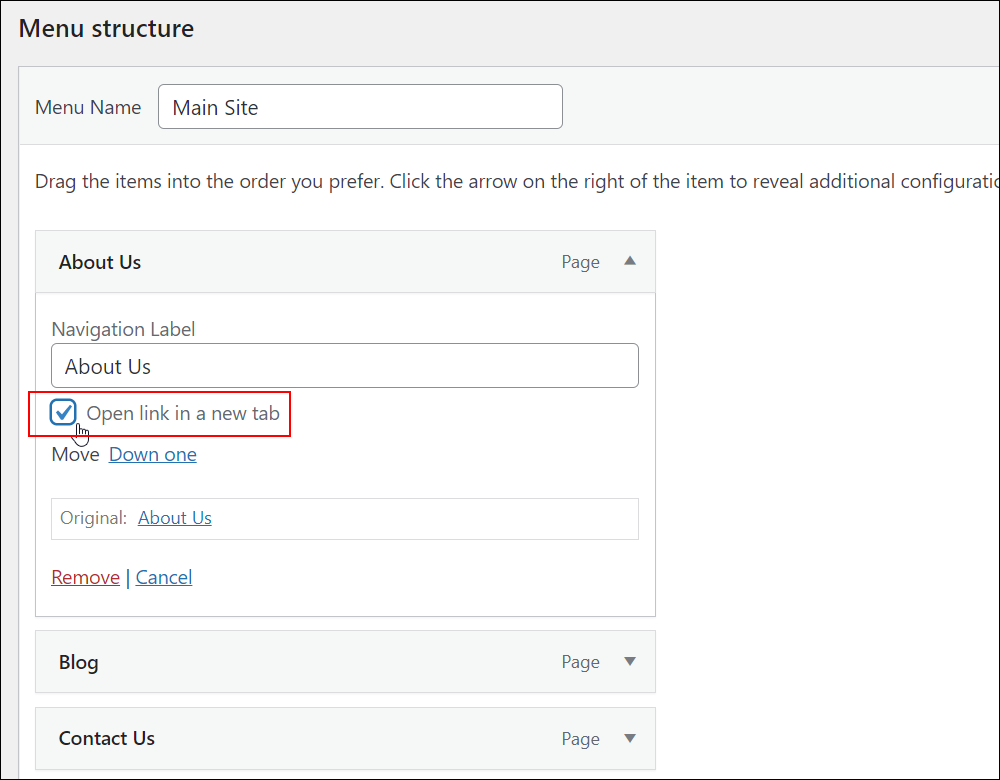Remove the About Us menu item
The width and height of the screenshot is (1000, 780).
(x=85, y=577)
